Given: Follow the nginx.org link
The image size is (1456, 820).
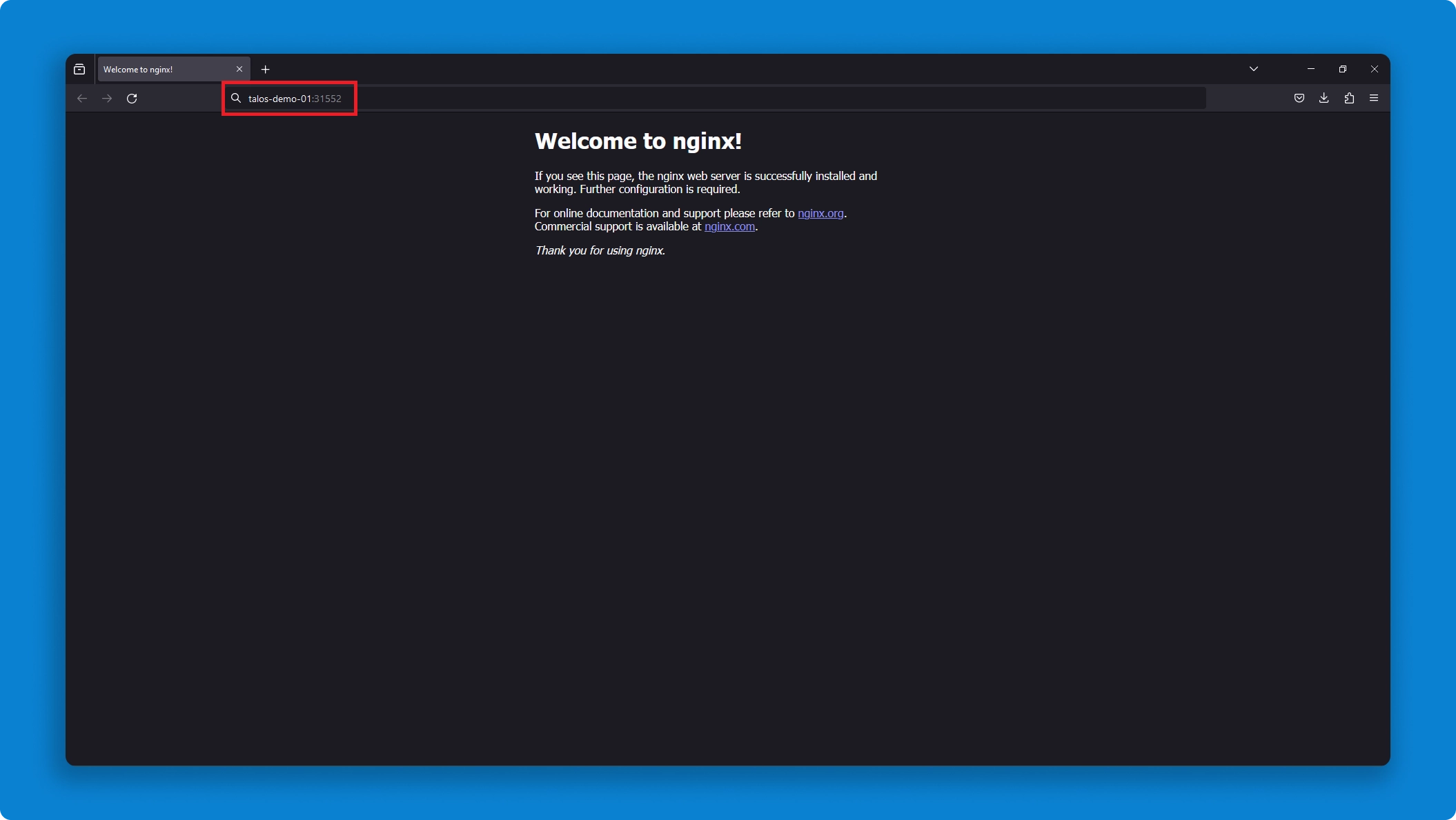Looking at the screenshot, I should click(x=820, y=214).
